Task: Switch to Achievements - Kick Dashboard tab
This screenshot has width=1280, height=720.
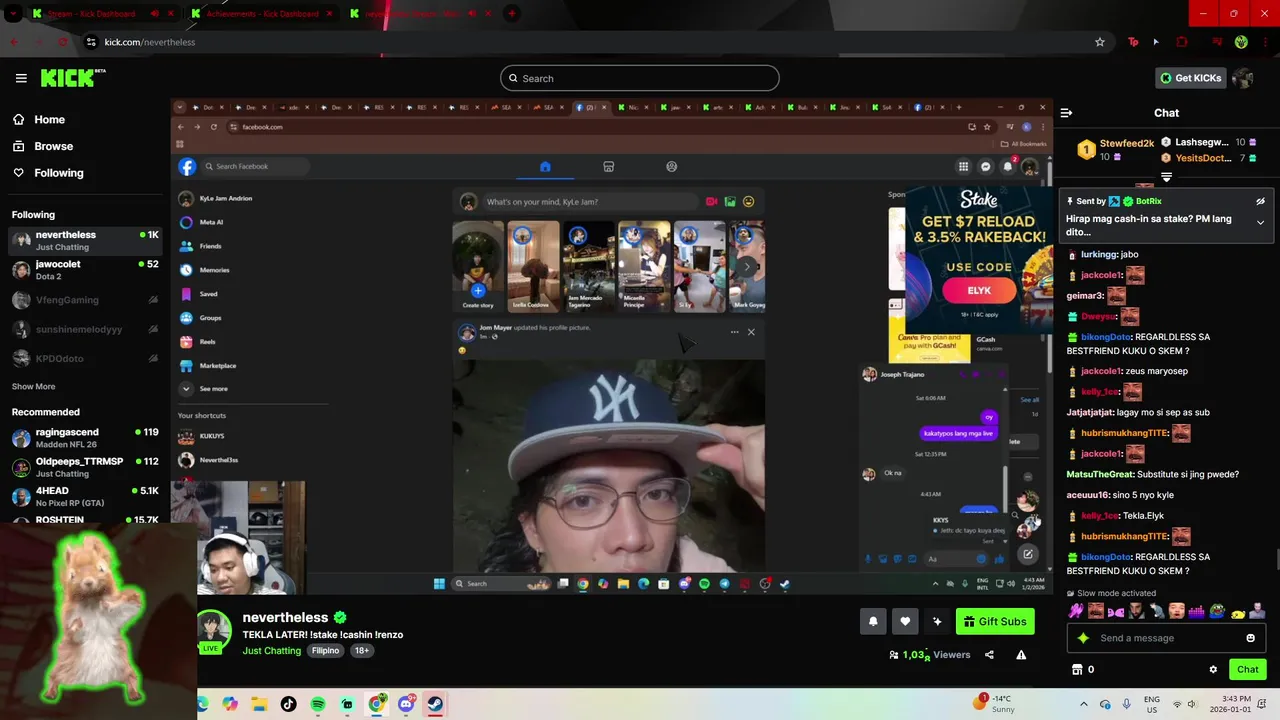Action: click(262, 14)
